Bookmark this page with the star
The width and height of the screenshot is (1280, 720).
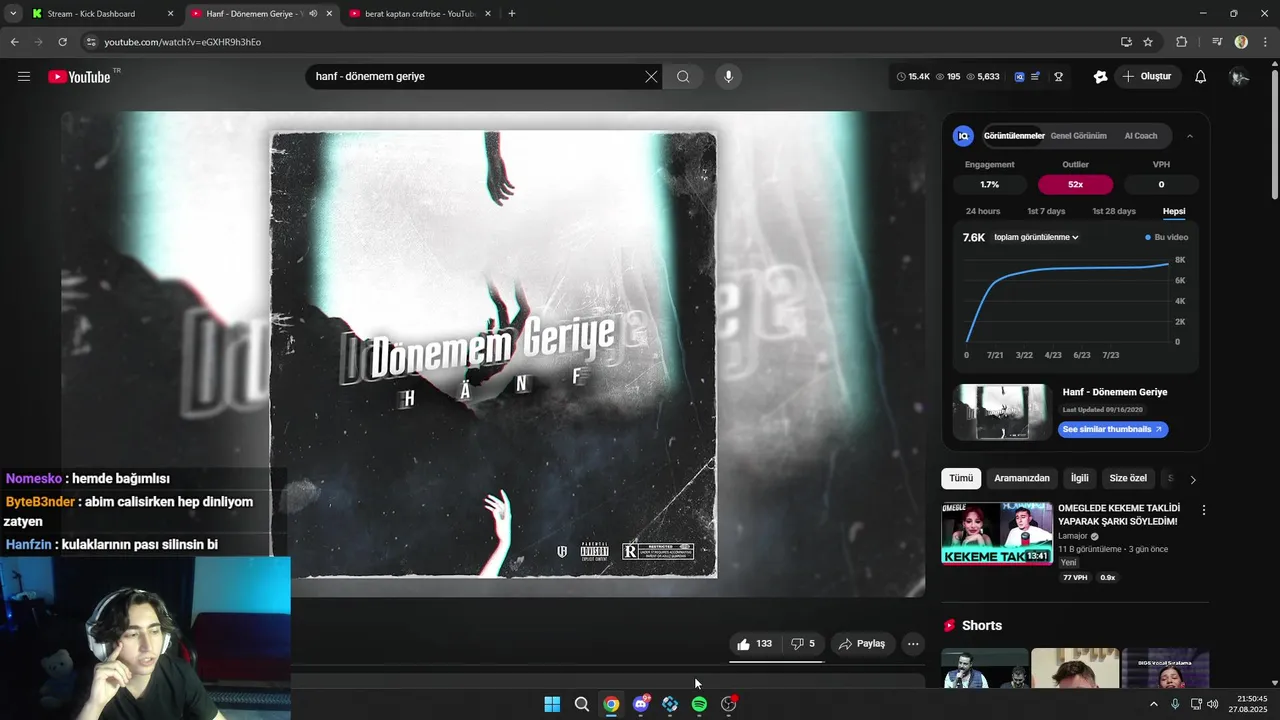[x=1148, y=42]
